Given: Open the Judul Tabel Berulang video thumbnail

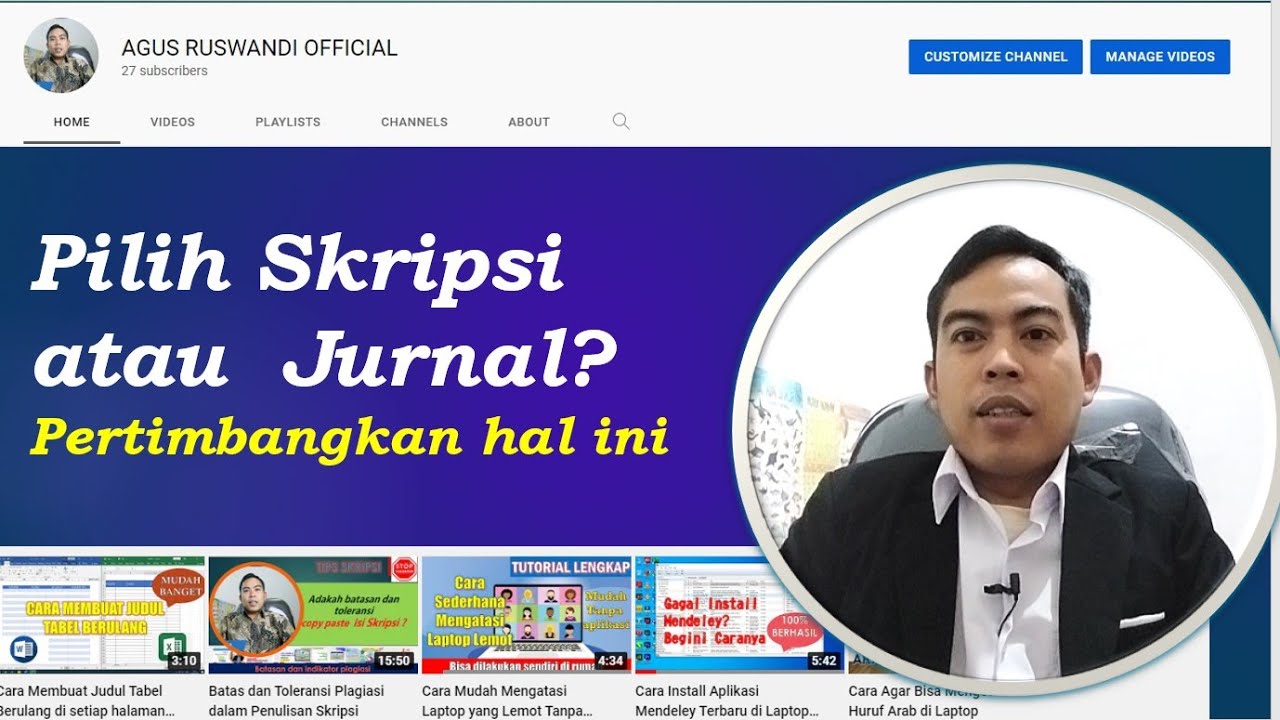Looking at the screenshot, I should click(x=102, y=615).
